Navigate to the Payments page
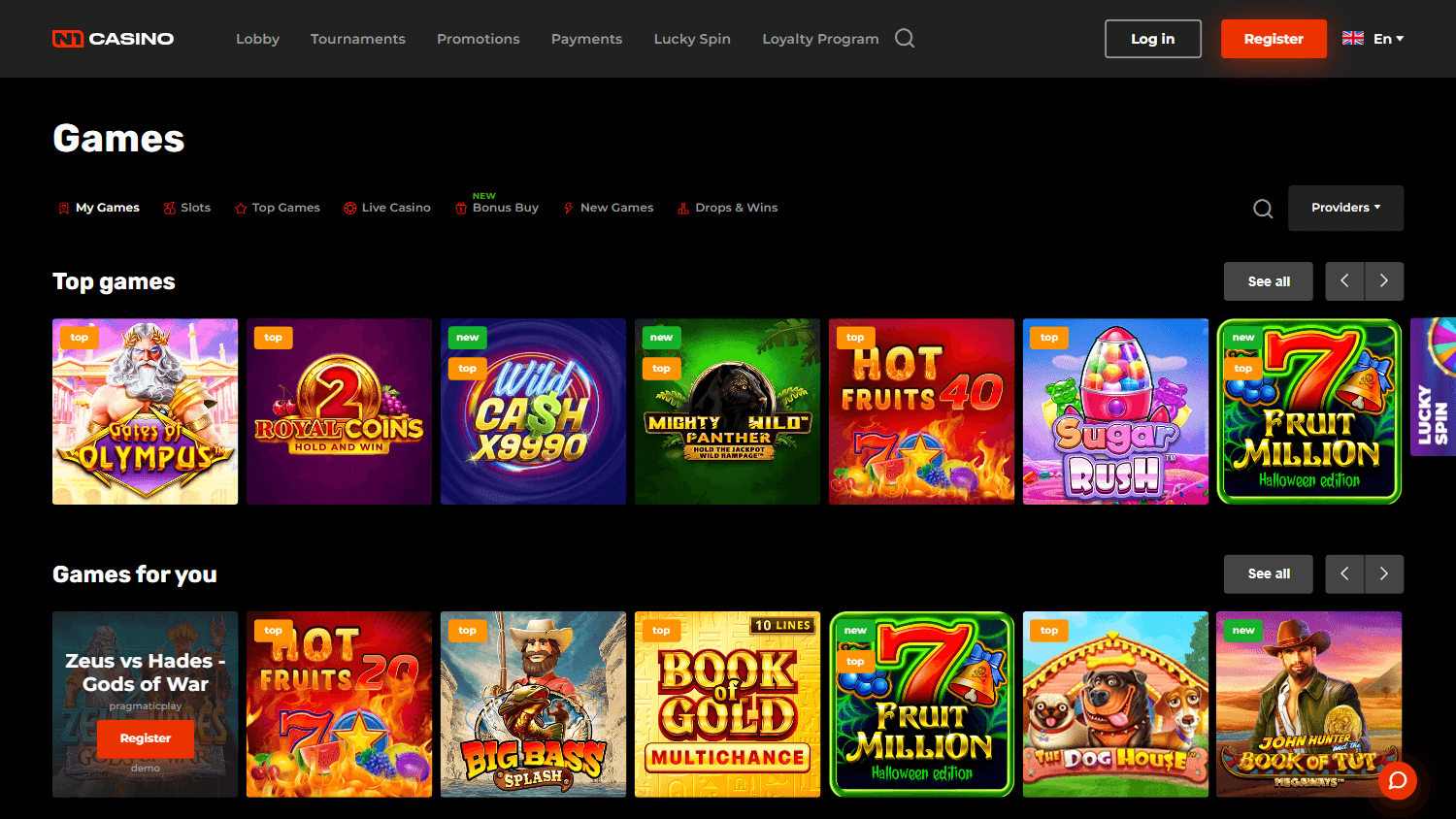The width and height of the screenshot is (1456, 819). (x=586, y=38)
